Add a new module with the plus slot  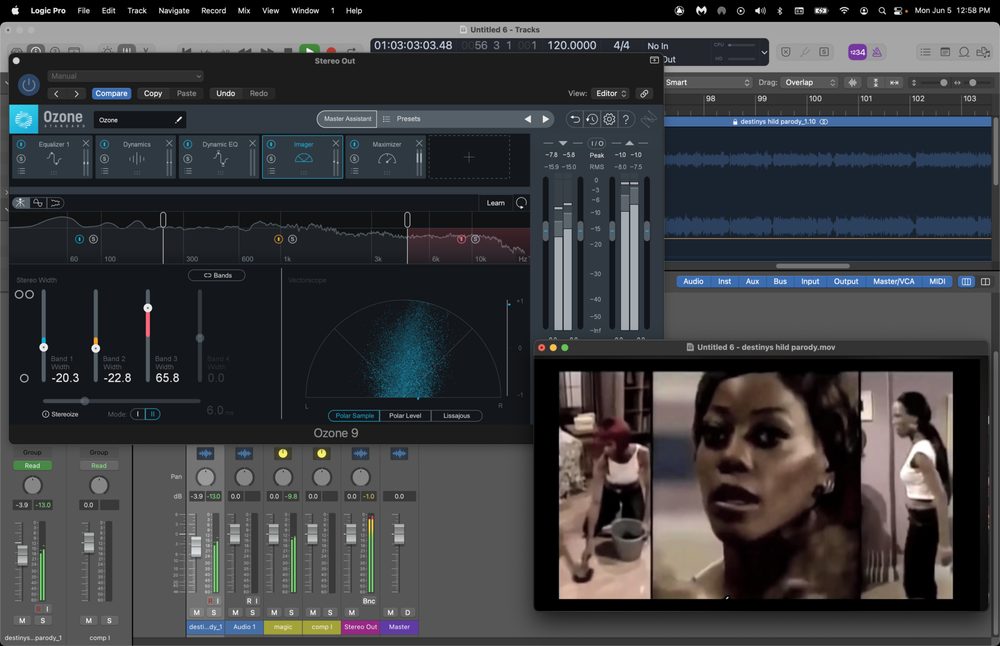469,158
